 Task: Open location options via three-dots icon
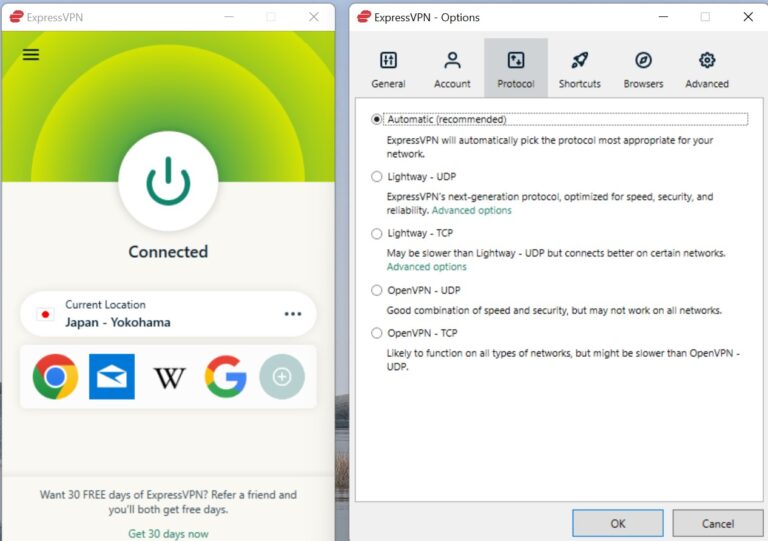(293, 314)
